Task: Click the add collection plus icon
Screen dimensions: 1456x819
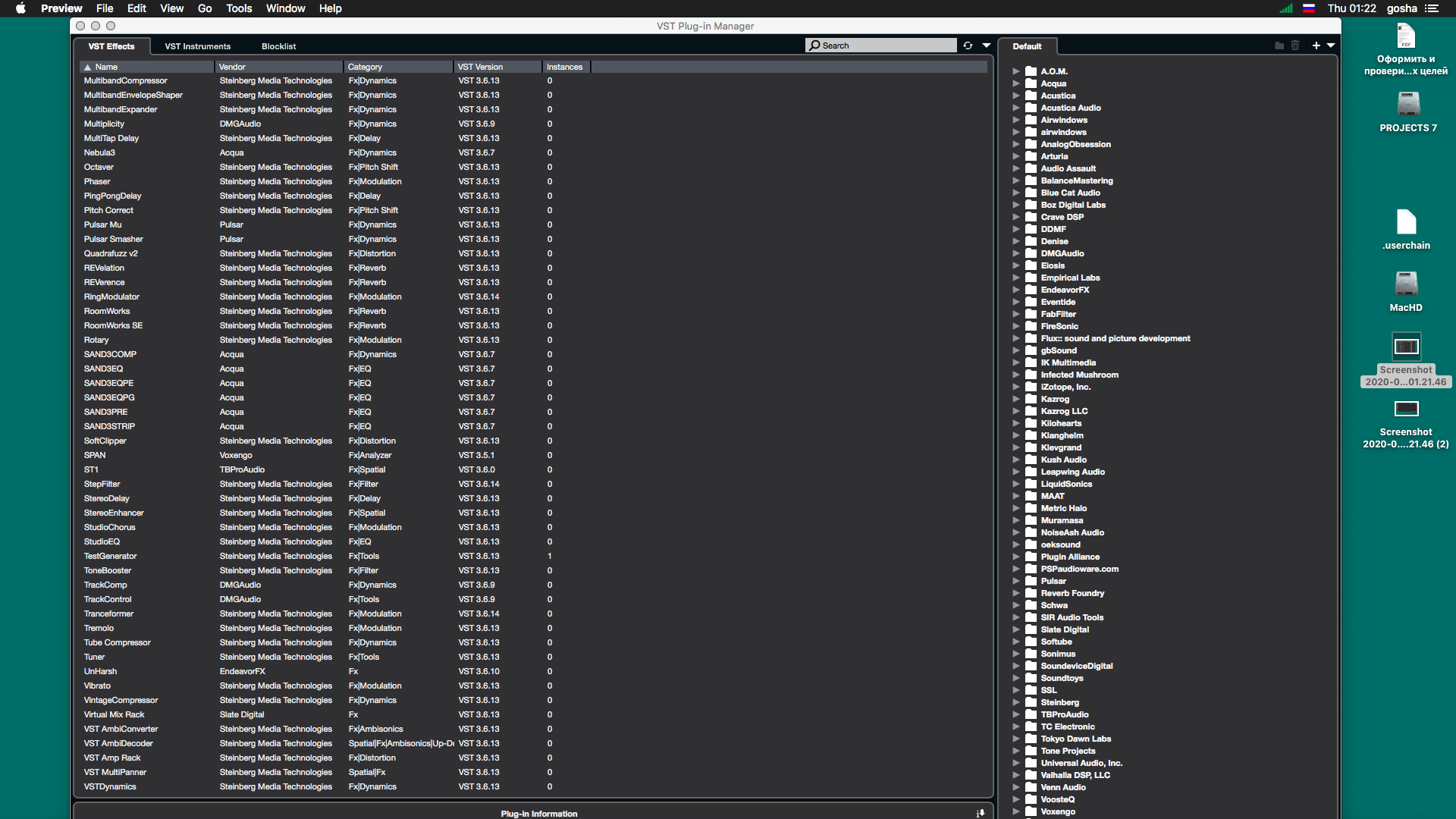Action: (x=1316, y=45)
